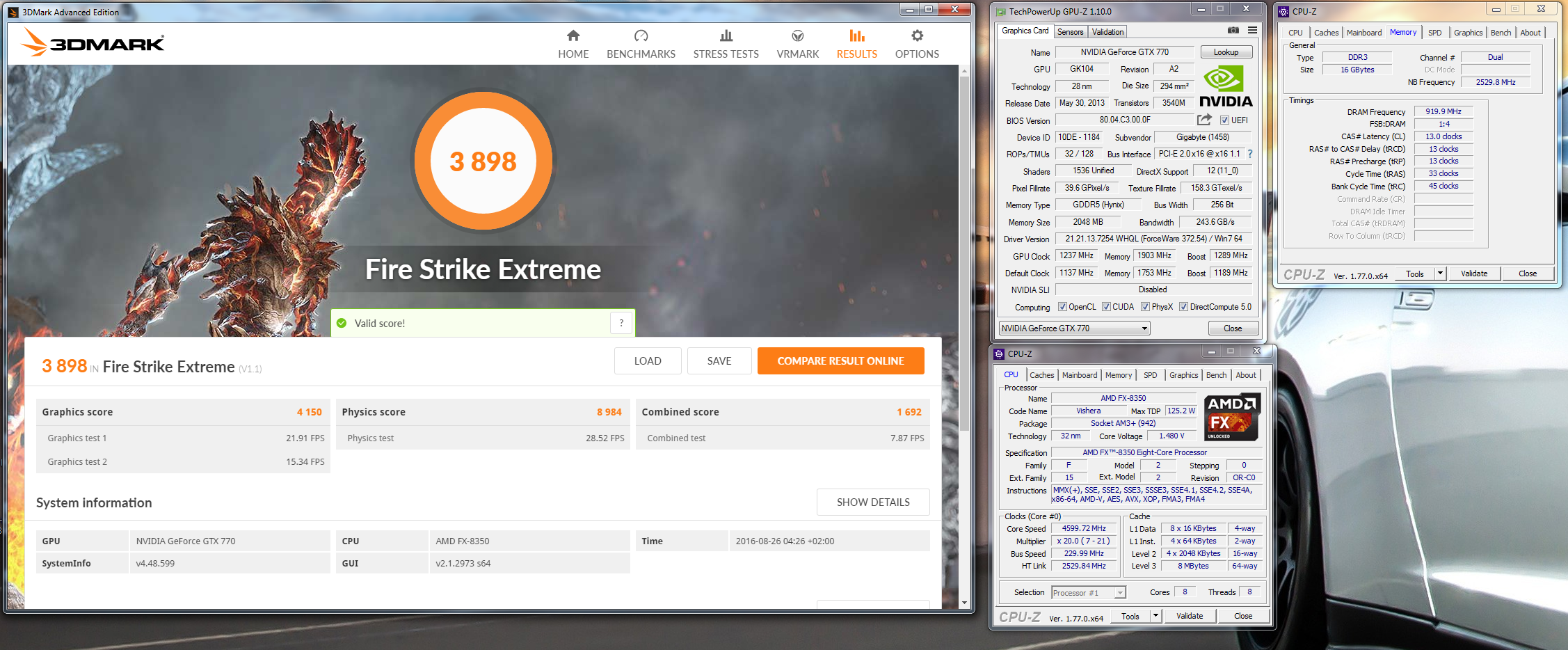Click the large 3 898 score circle
Screen dimensions: 1568x650
coord(483,161)
